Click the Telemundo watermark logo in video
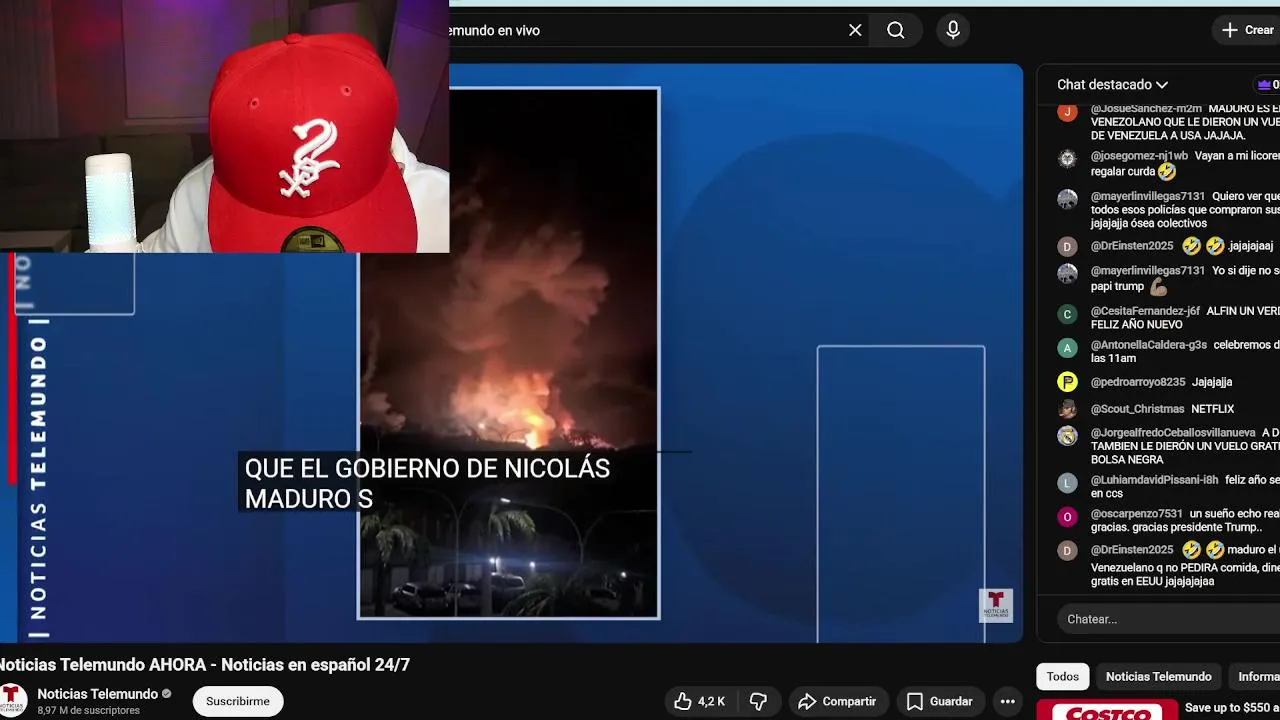This screenshot has height=720, width=1280. (x=995, y=605)
